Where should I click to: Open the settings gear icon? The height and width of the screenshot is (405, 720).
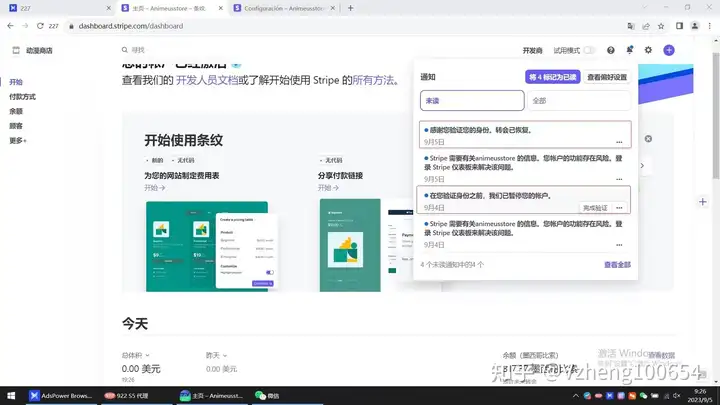(648, 50)
